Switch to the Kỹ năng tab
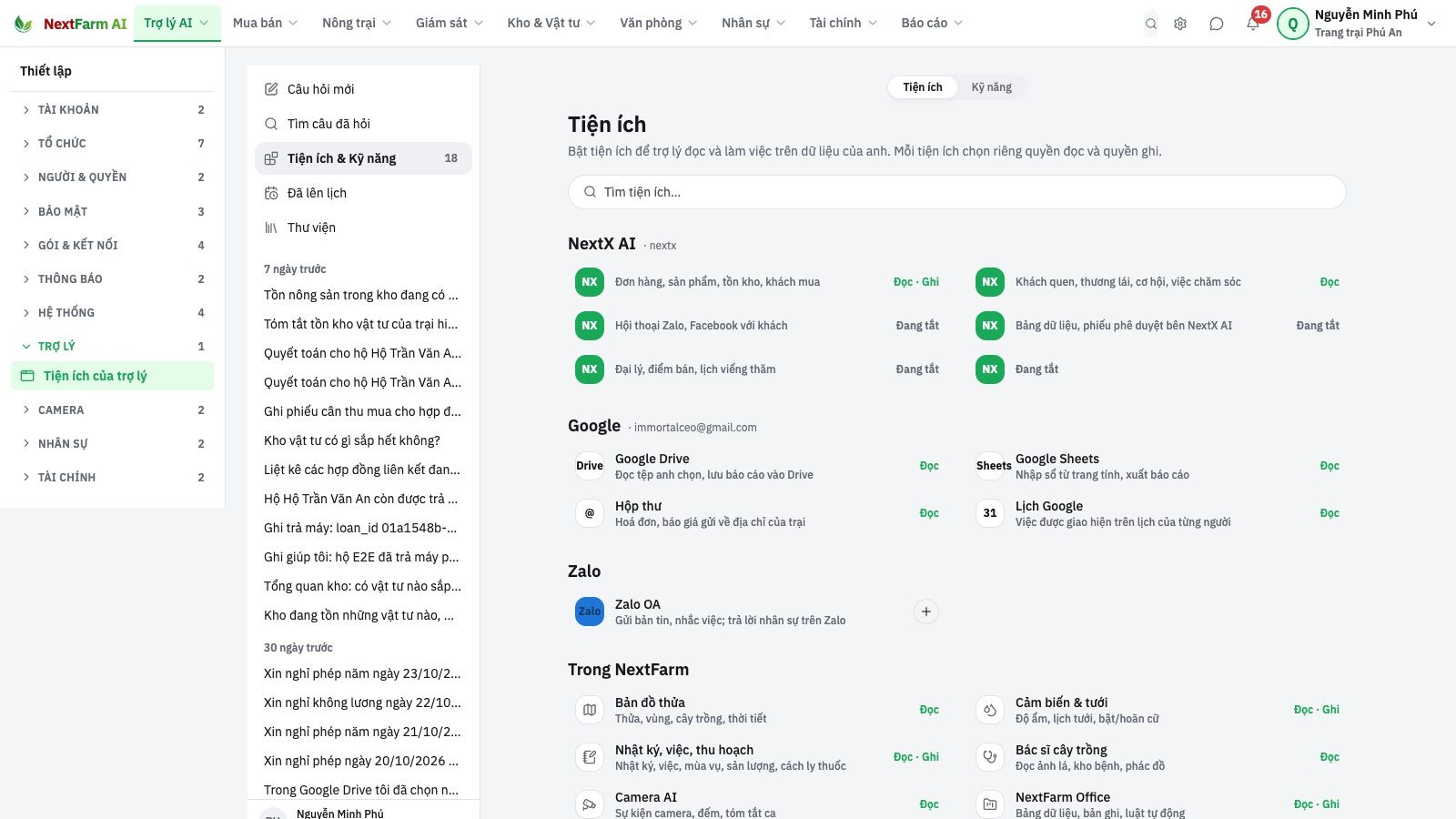The height and width of the screenshot is (819, 1456). pos(991,87)
